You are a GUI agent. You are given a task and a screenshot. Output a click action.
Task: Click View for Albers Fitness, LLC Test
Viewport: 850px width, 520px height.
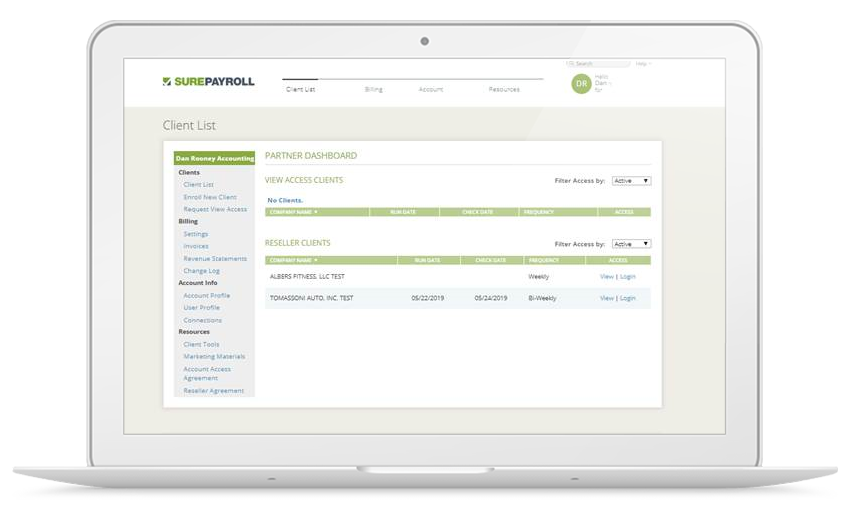pos(606,276)
